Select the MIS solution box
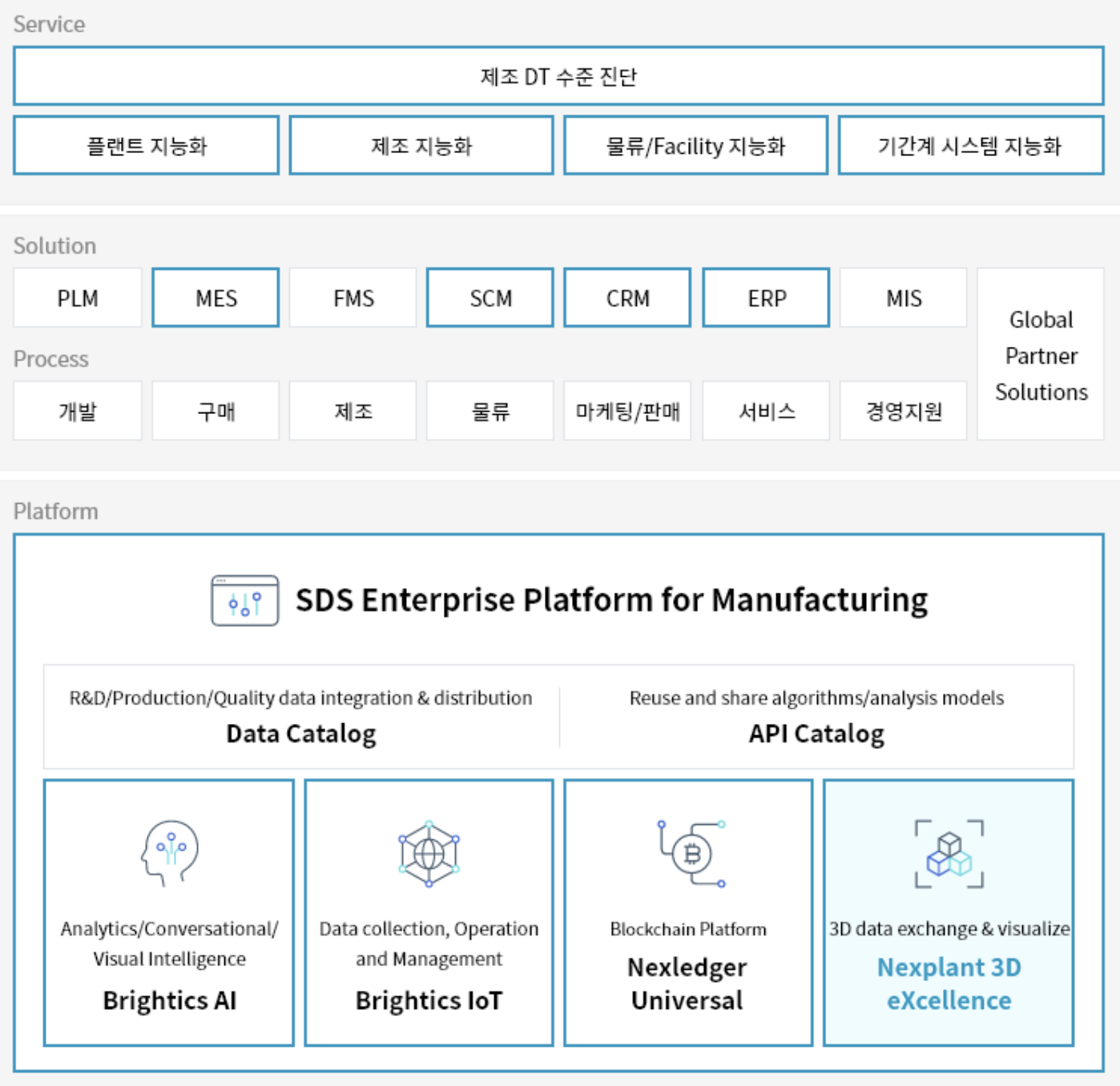 904,298
